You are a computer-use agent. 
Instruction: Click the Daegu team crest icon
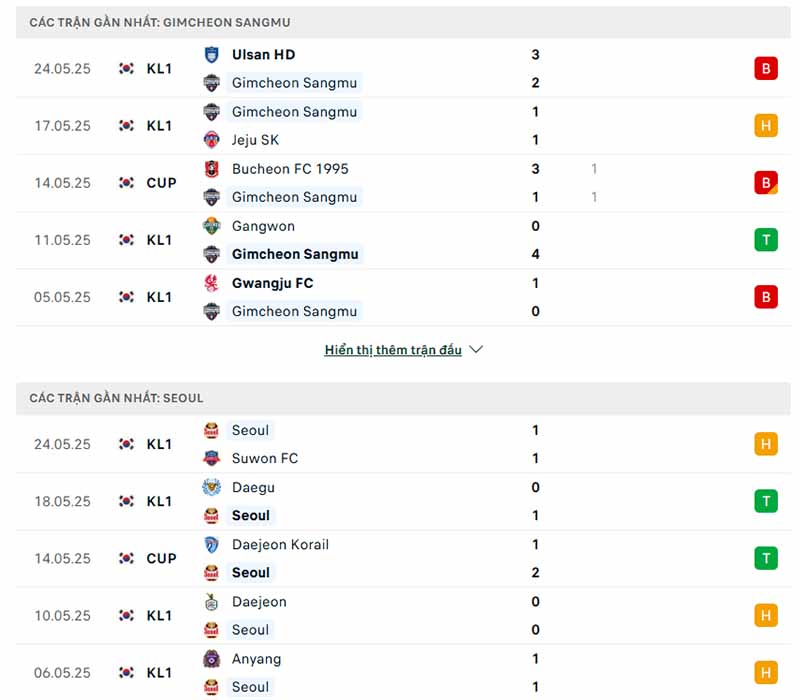tap(211, 488)
